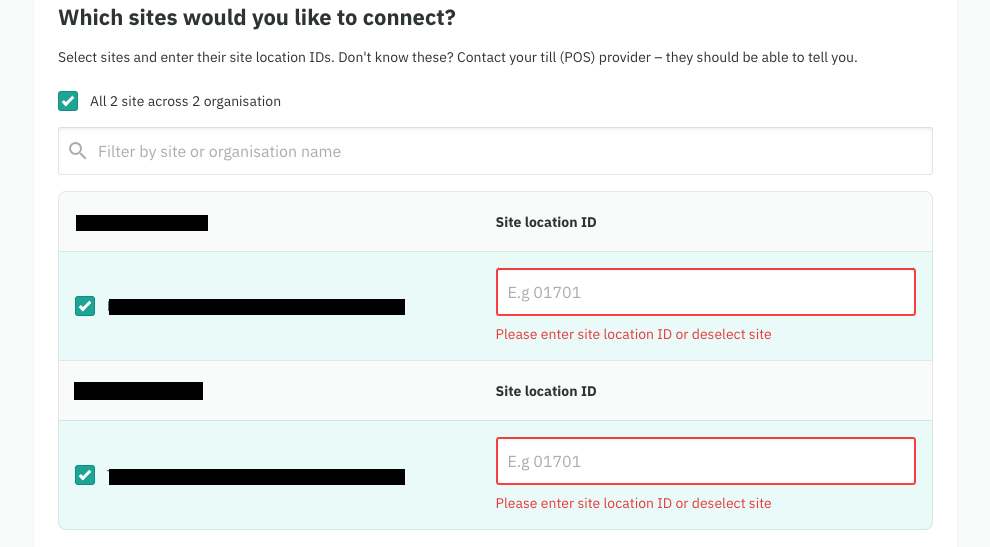Image resolution: width=990 pixels, height=547 pixels.
Task: Click the magnifier search icon in filter box
Action: click(78, 152)
